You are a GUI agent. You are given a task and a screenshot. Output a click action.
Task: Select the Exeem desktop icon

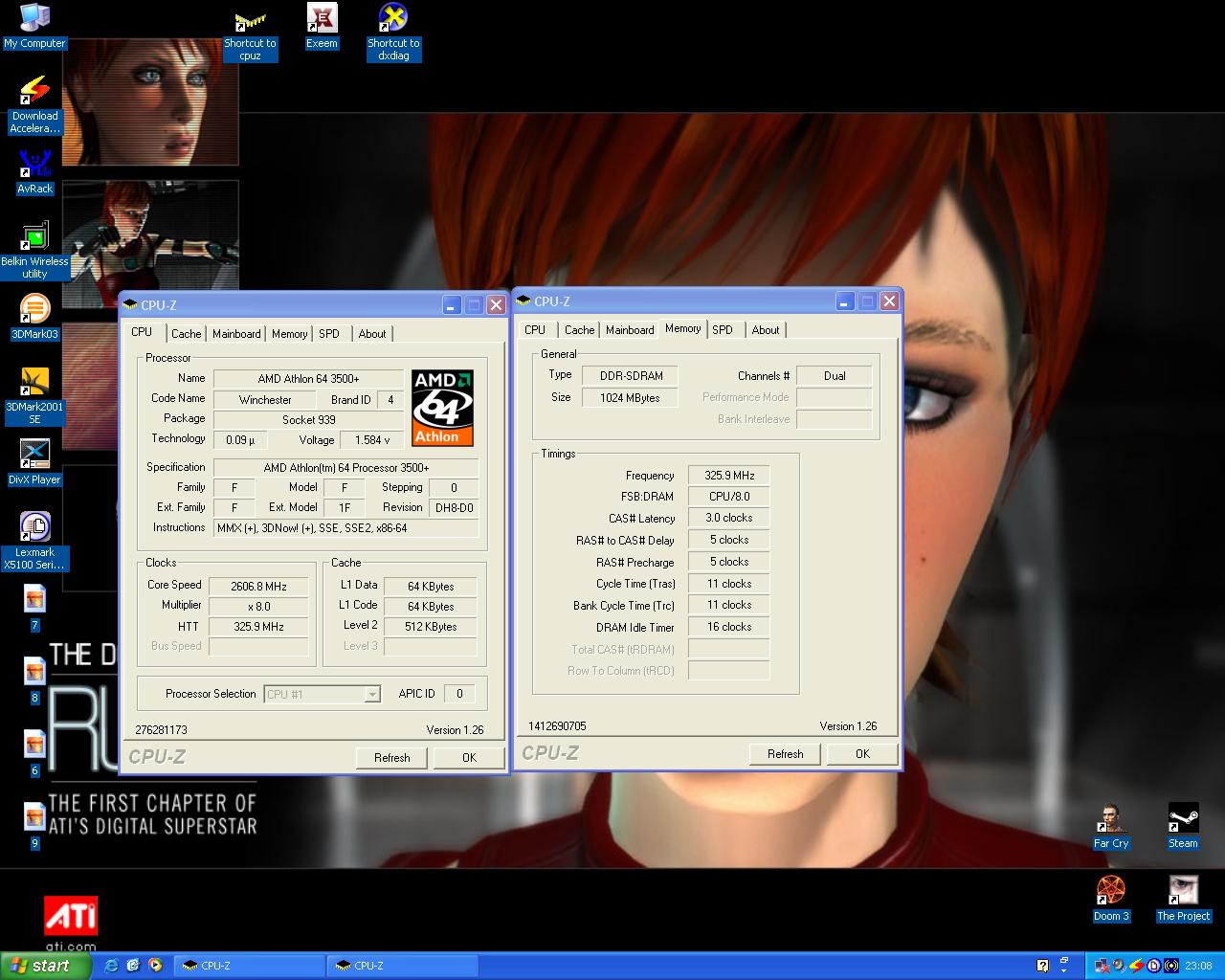tap(322, 26)
